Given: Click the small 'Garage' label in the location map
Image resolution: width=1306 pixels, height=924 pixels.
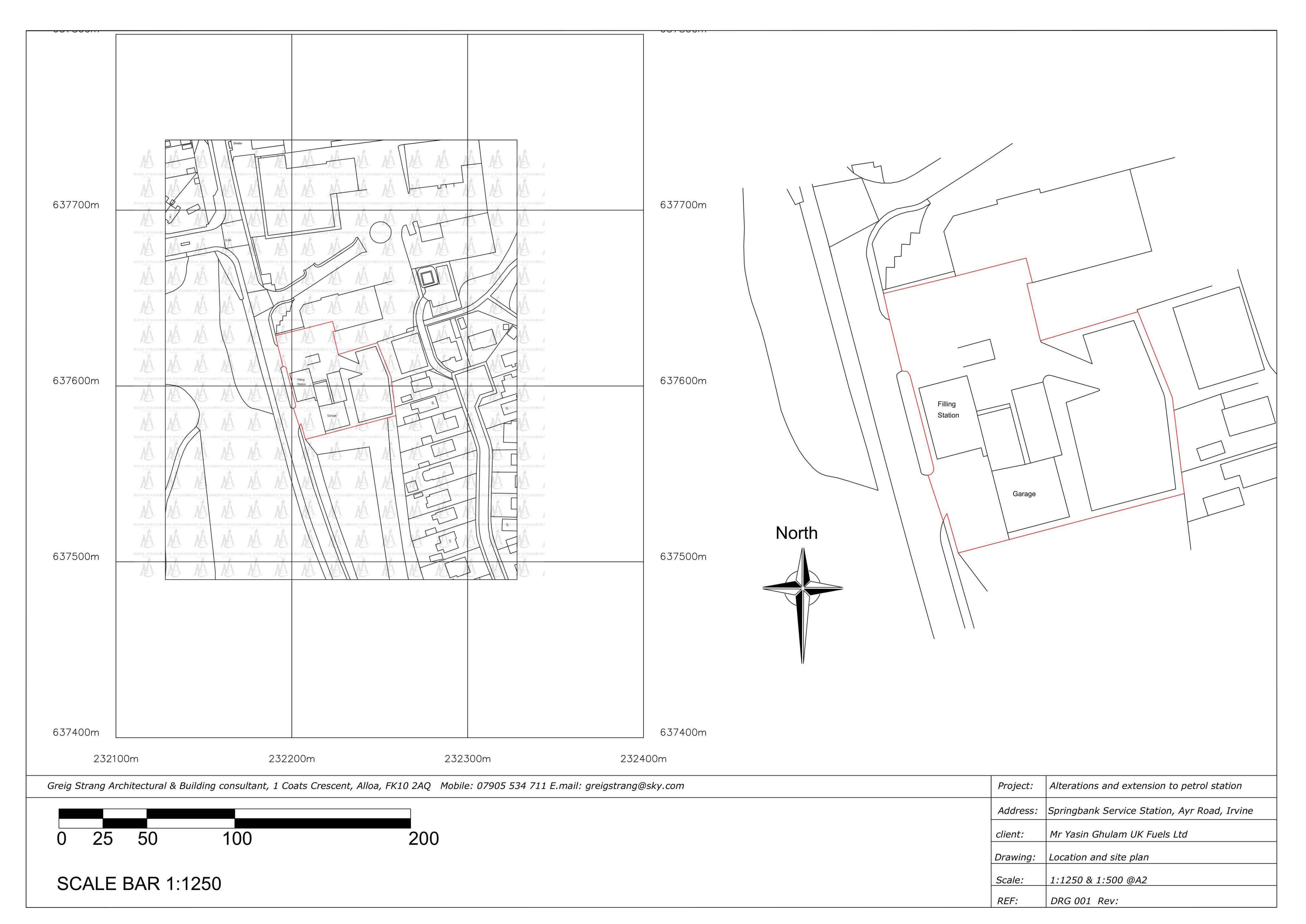Looking at the screenshot, I should 332,416.
